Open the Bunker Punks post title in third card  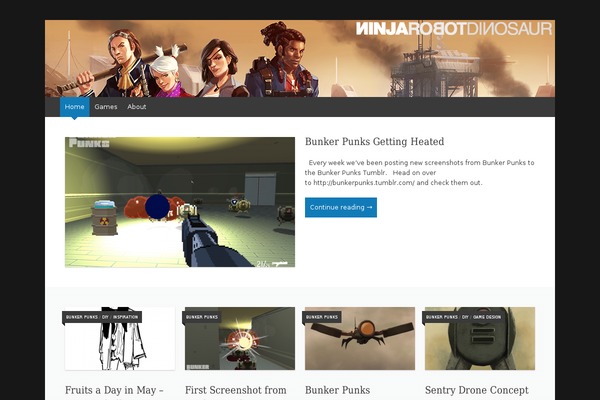pyautogui.click(x=338, y=390)
